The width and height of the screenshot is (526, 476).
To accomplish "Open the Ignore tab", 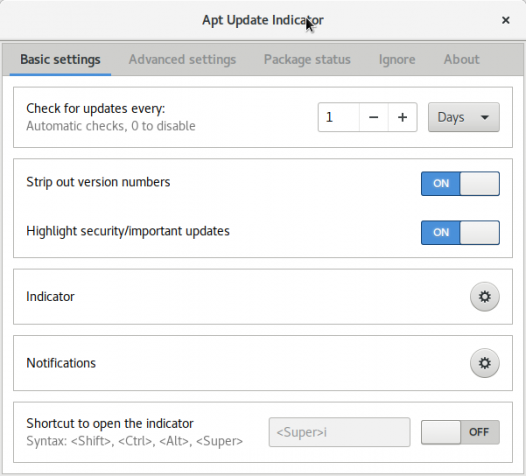I will tap(397, 59).
